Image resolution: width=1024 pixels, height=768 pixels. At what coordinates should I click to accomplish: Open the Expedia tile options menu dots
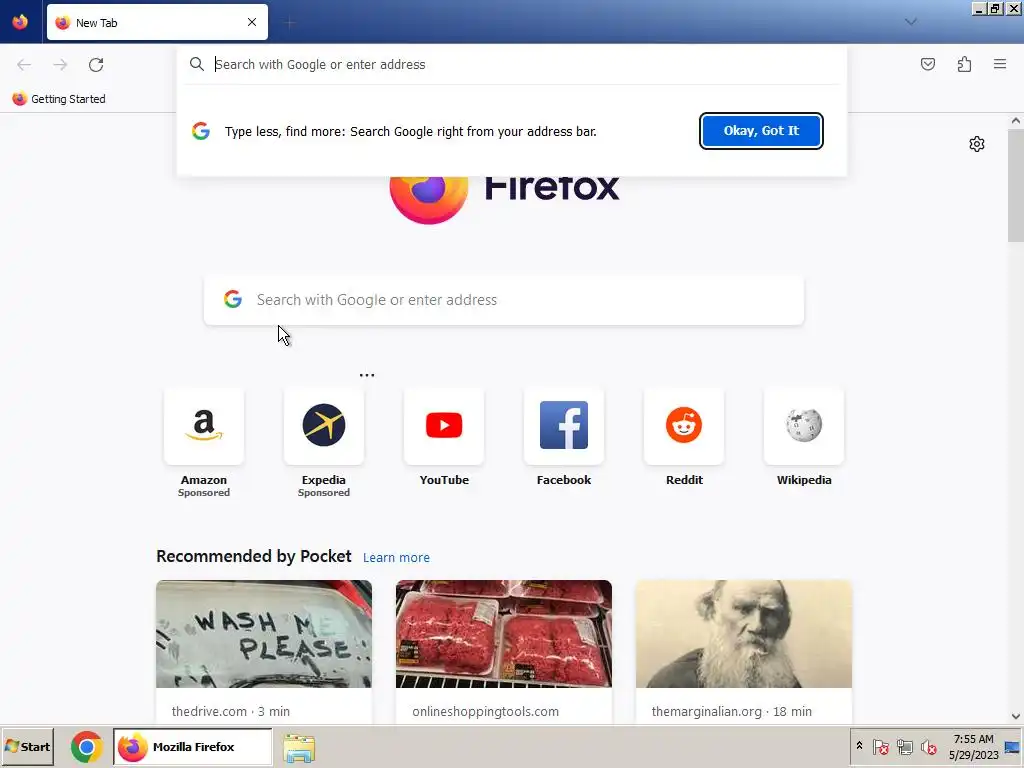click(x=367, y=375)
